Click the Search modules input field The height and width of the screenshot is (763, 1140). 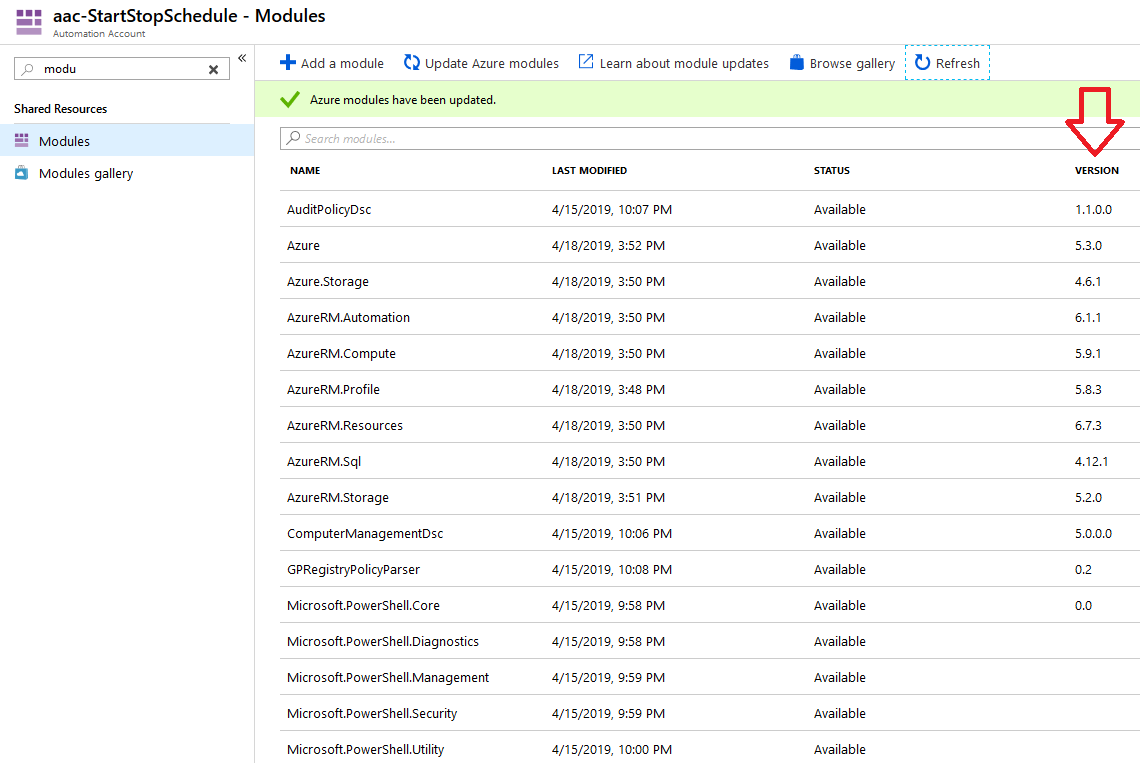point(710,138)
